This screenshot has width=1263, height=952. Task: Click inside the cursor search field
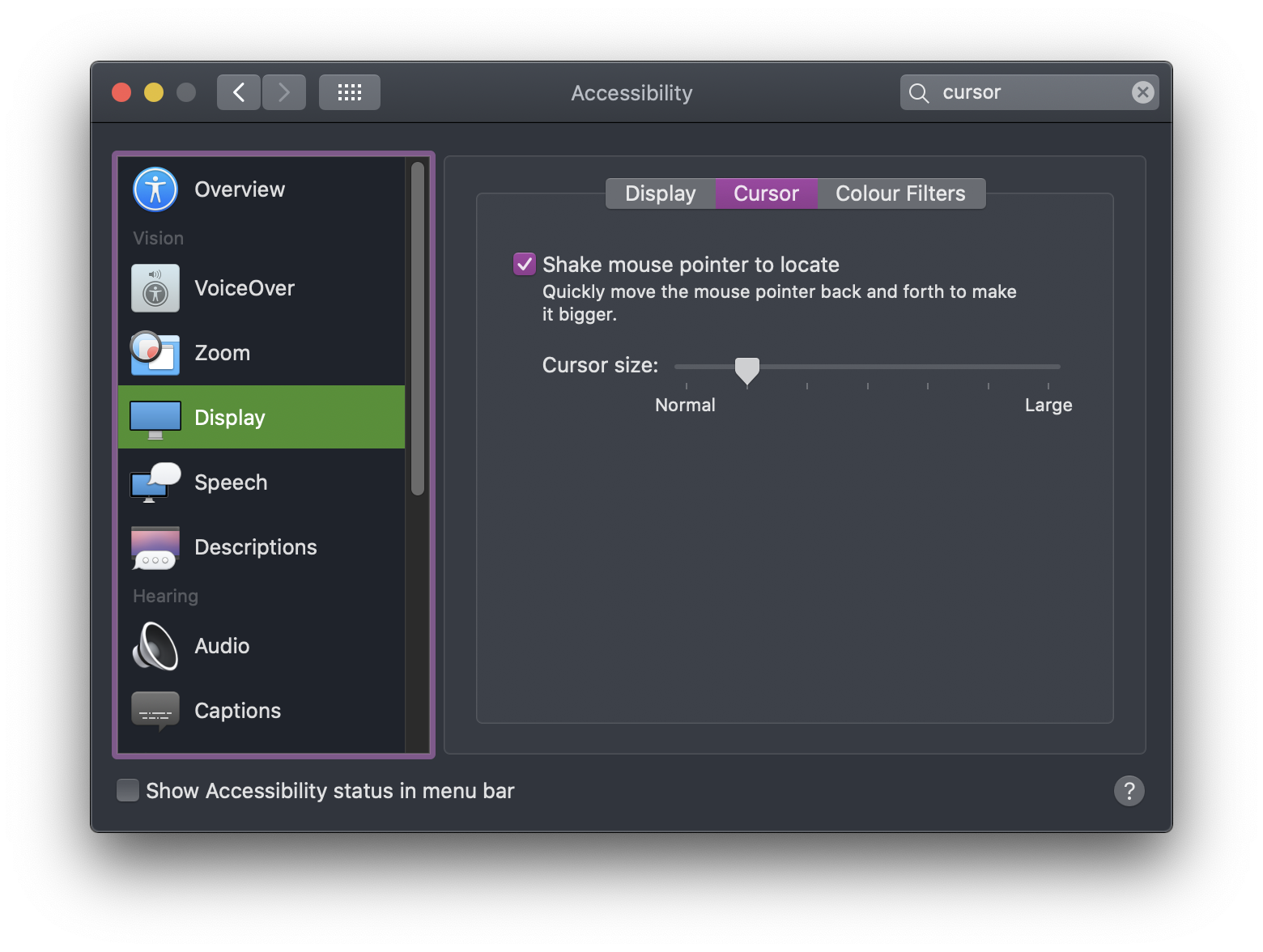tap(1029, 92)
